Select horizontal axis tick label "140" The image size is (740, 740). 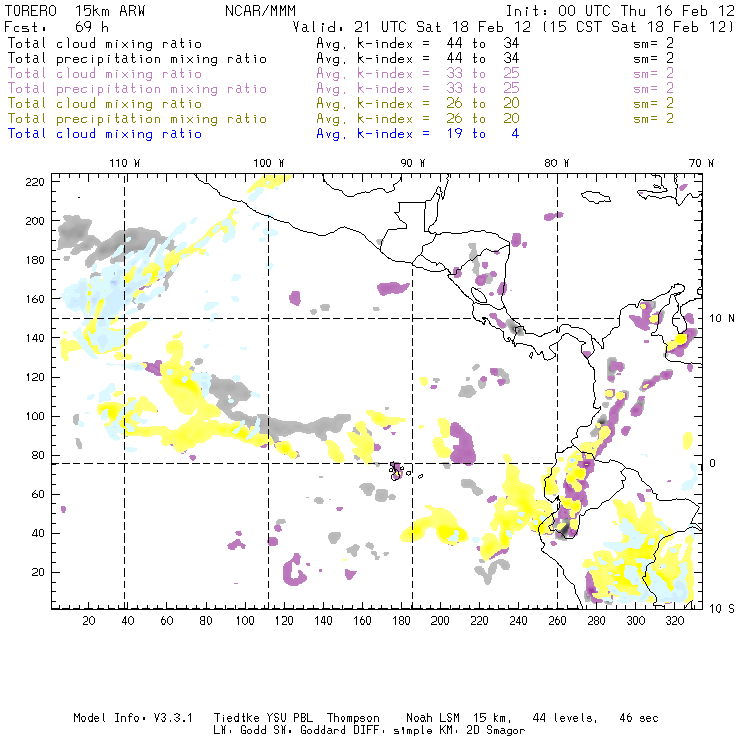(x=323, y=621)
